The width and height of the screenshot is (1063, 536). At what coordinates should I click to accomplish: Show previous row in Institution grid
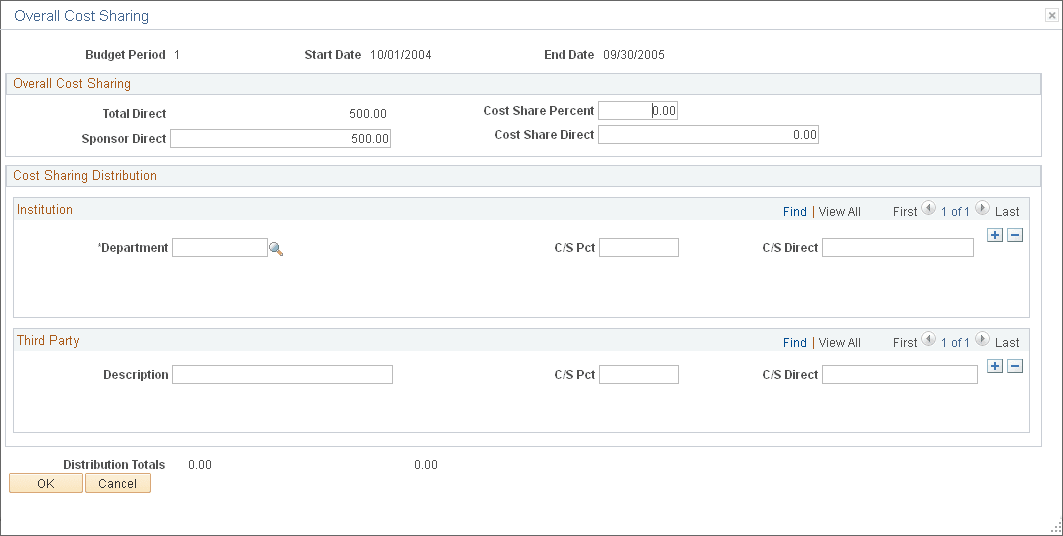(x=929, y=208)
